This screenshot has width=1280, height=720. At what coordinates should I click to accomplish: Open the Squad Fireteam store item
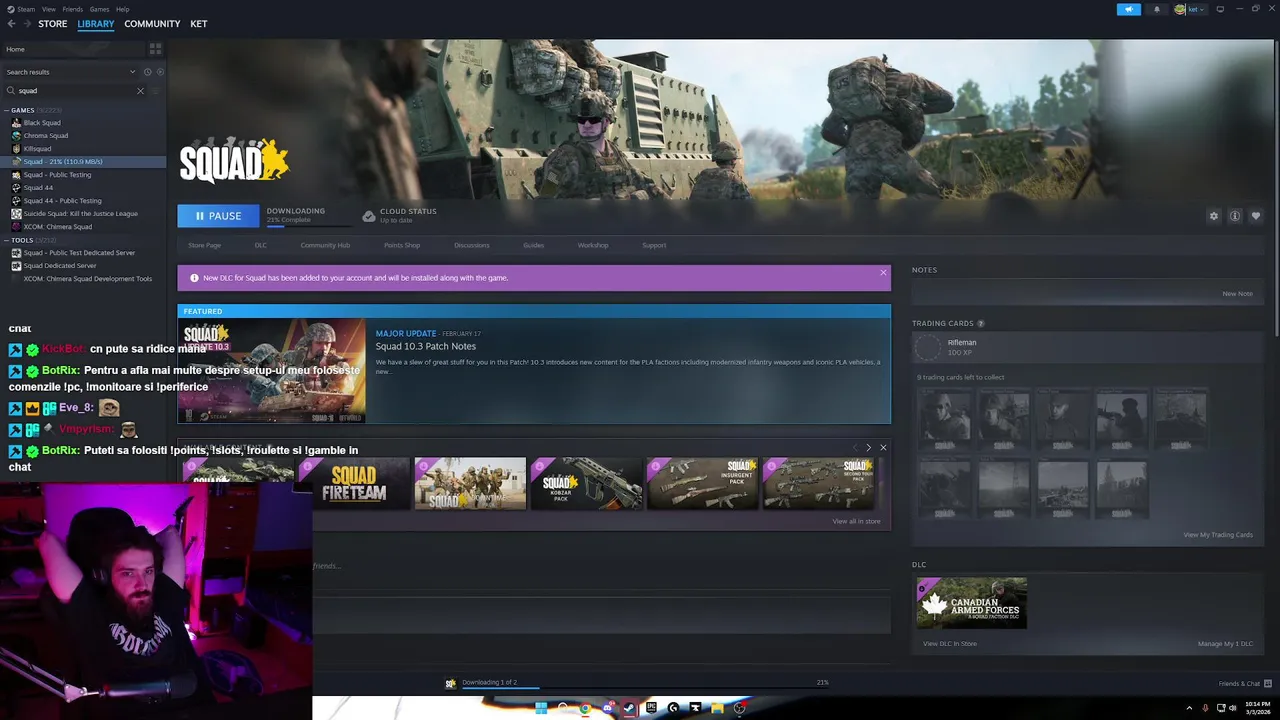354,483
